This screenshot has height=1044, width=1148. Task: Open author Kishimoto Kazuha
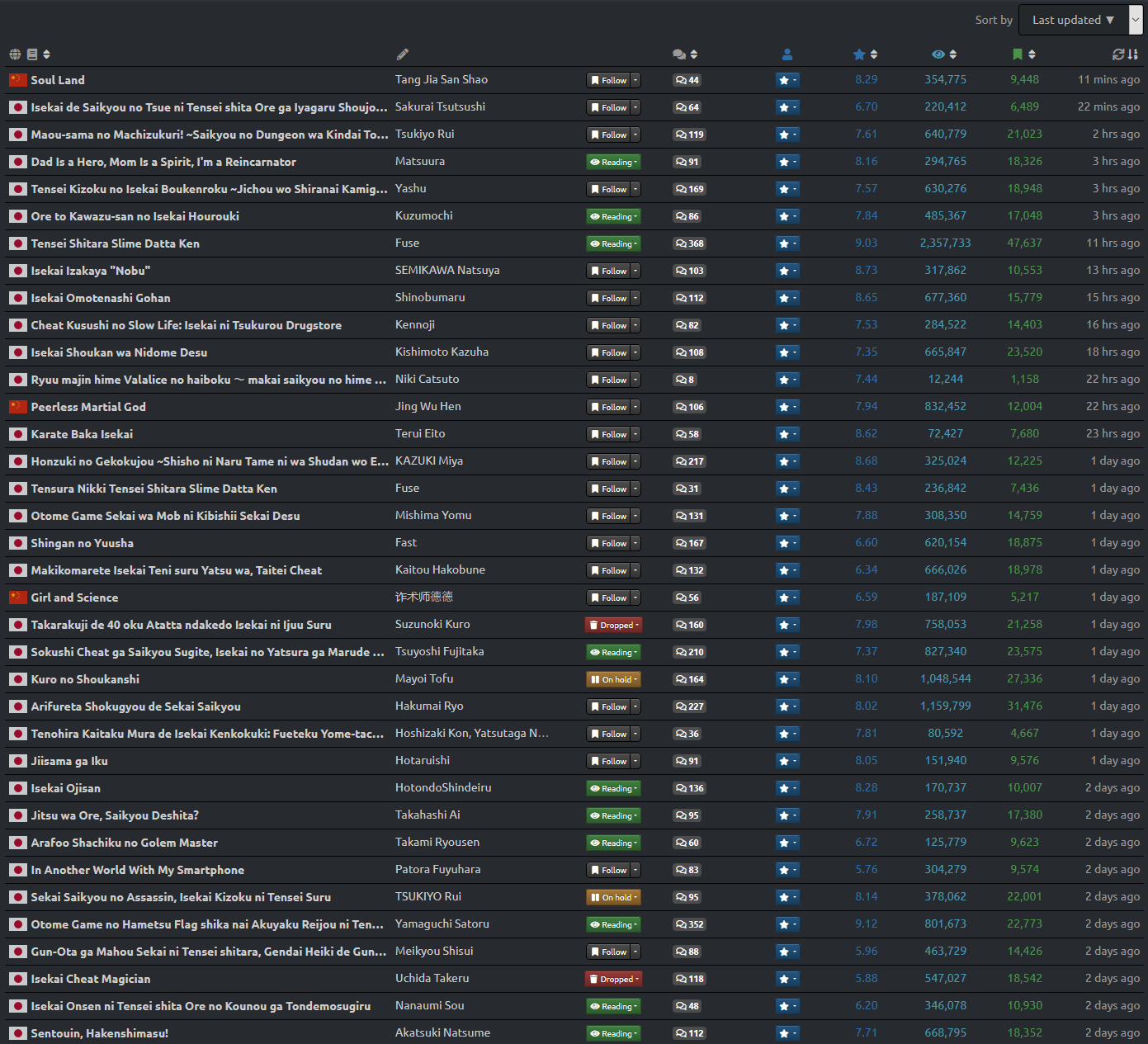click(442, 352)
